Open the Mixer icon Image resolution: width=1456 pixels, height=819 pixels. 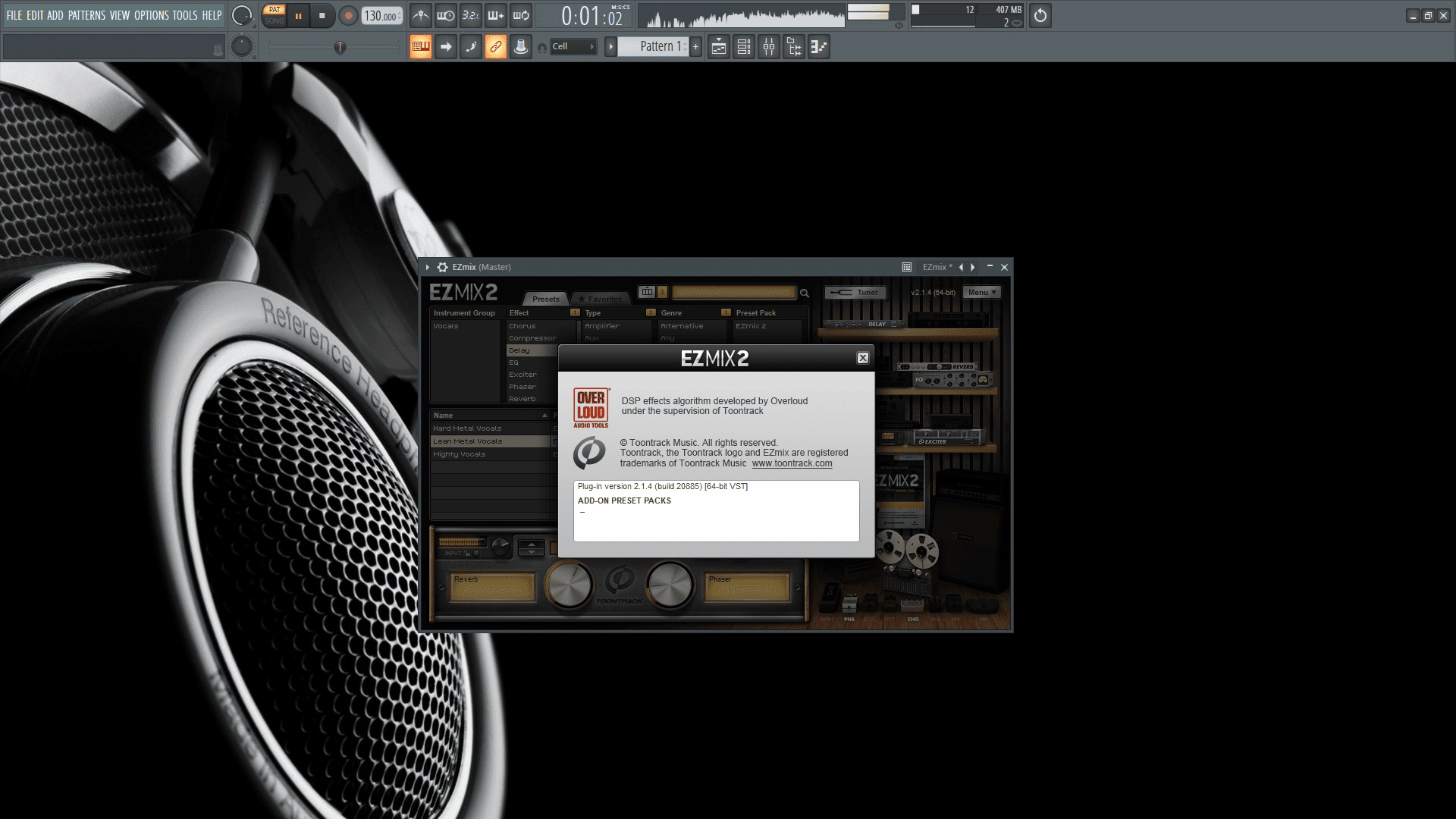point(769,47)
